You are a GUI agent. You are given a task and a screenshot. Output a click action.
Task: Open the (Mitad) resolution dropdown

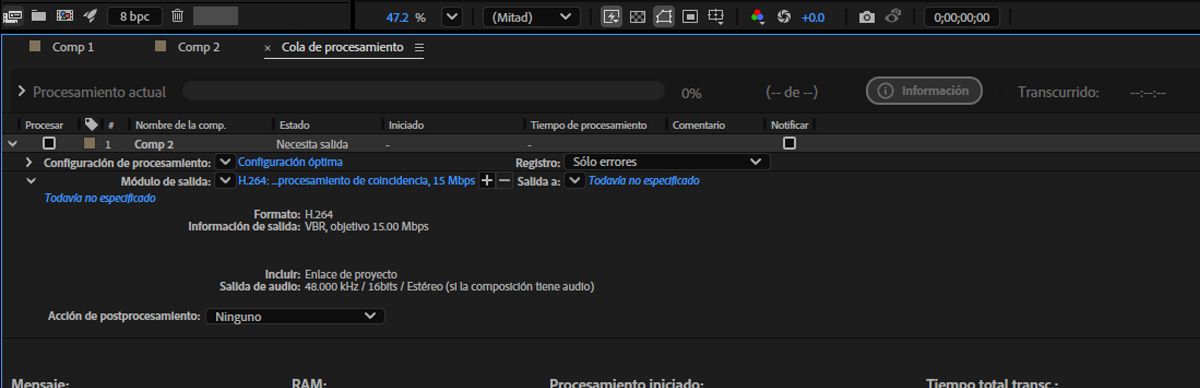532,17
